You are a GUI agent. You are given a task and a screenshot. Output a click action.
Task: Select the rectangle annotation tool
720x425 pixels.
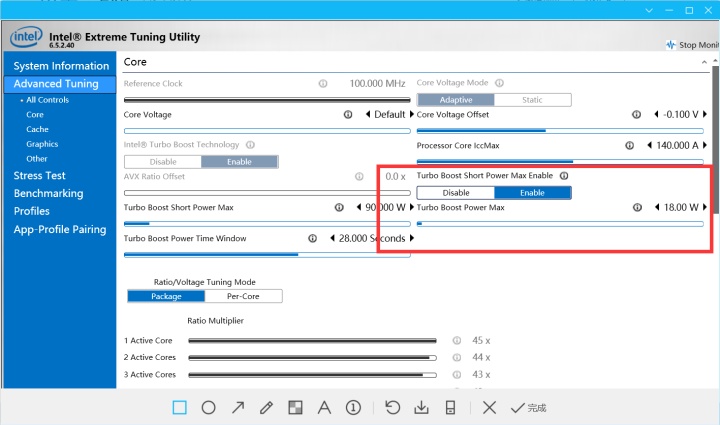180,408
